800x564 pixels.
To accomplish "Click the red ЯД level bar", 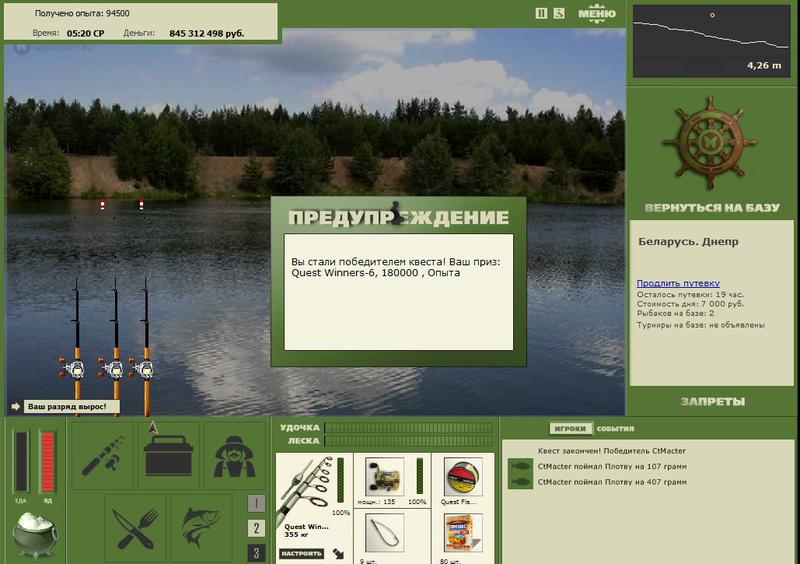I will tap(47, 462).
